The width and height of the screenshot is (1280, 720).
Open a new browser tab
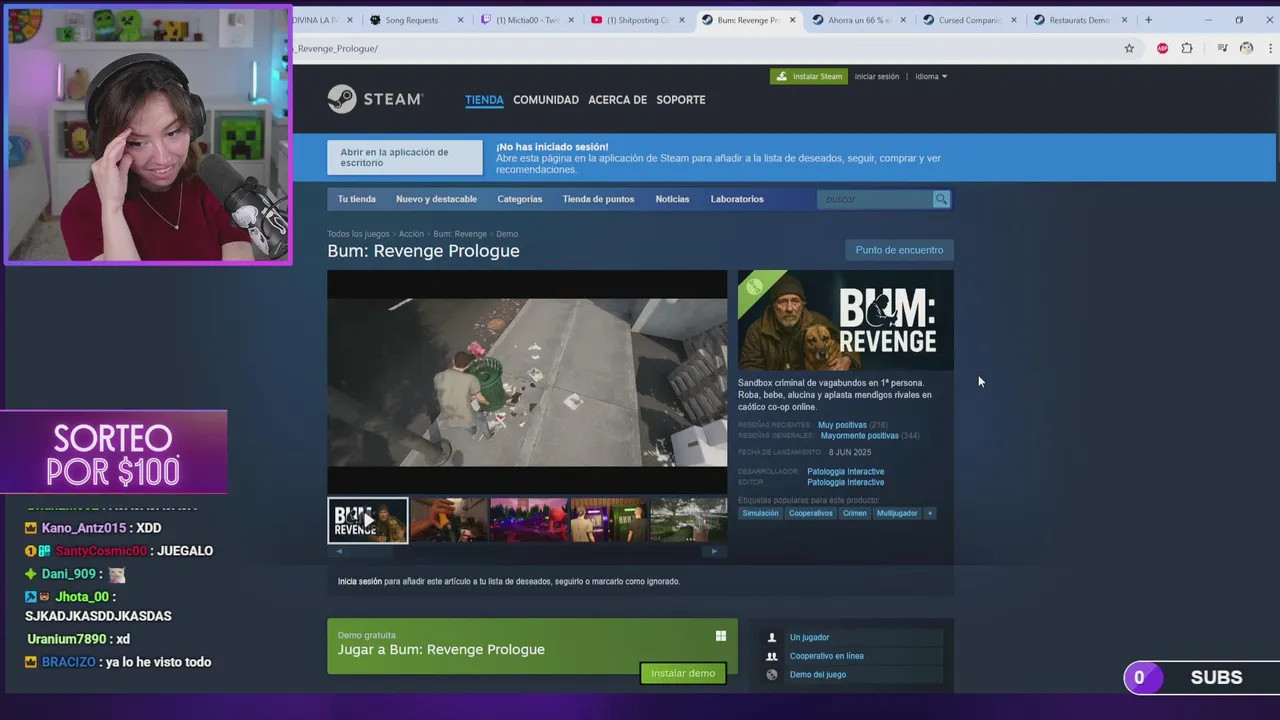pyautogui.click(x=1148, y=20)
